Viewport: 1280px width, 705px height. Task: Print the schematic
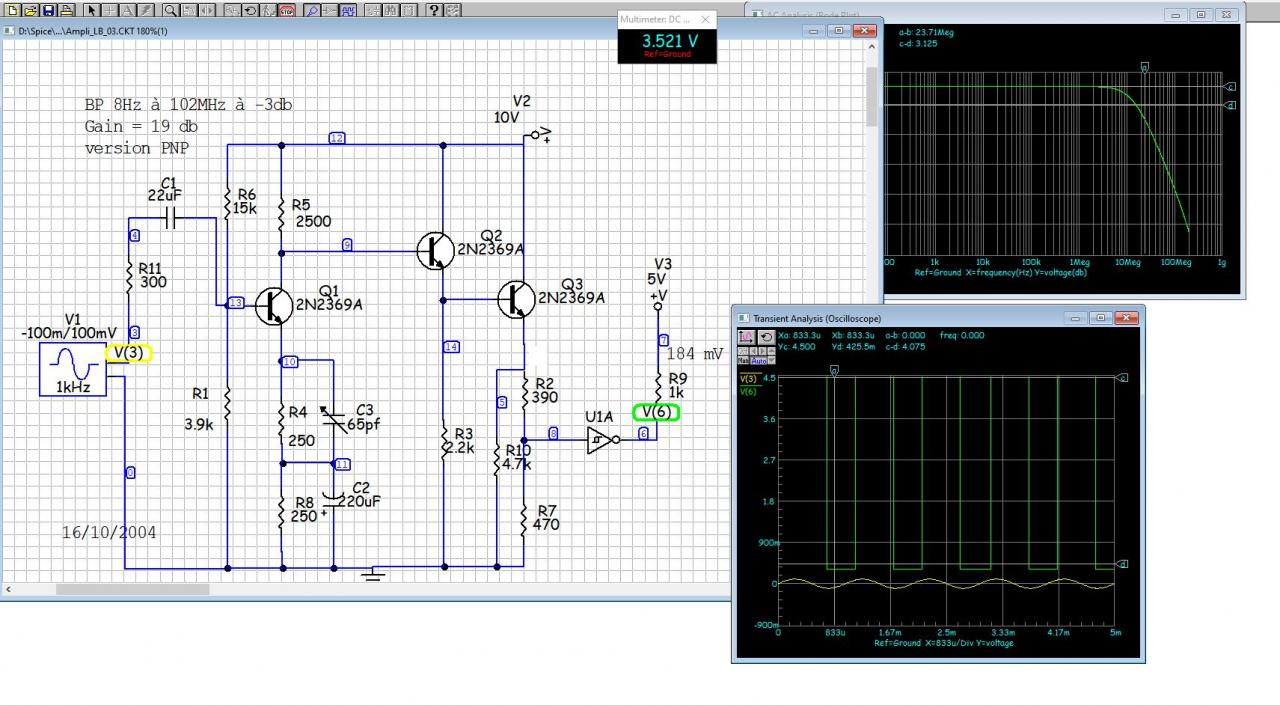67,10
